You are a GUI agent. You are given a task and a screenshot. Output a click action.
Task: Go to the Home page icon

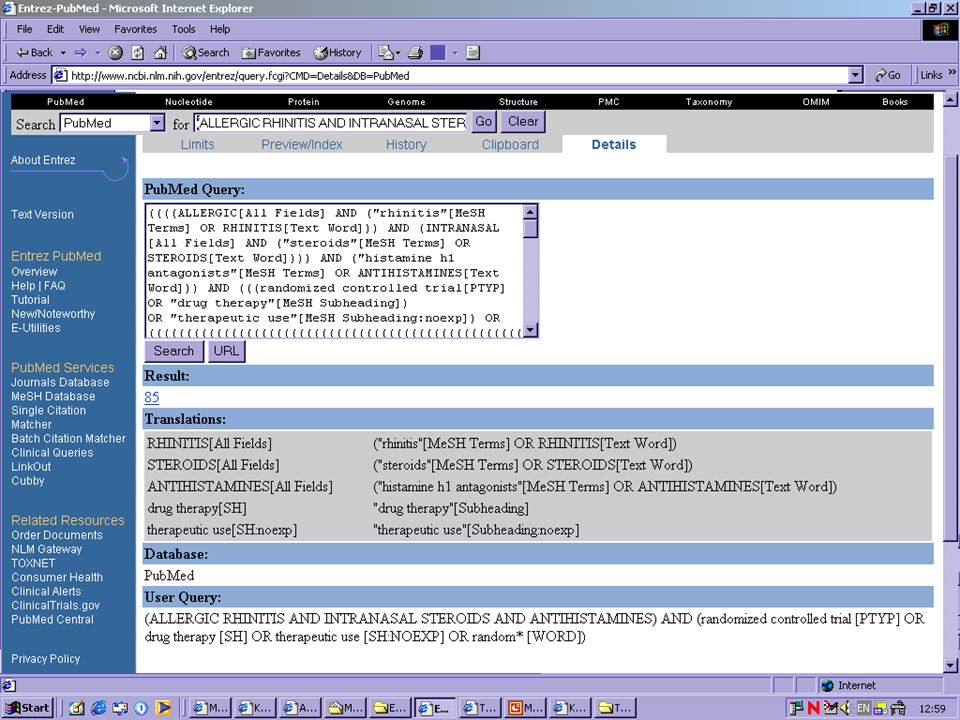(x=160, y=53)
